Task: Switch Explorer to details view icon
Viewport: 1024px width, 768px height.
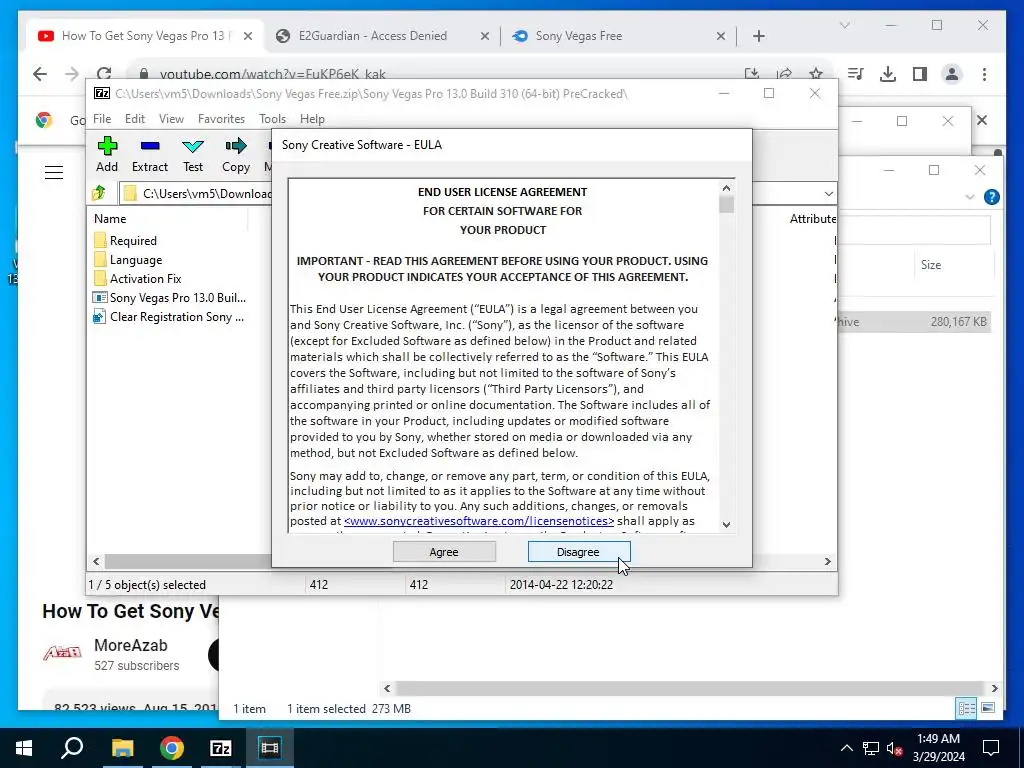Action: pos(967,708)
